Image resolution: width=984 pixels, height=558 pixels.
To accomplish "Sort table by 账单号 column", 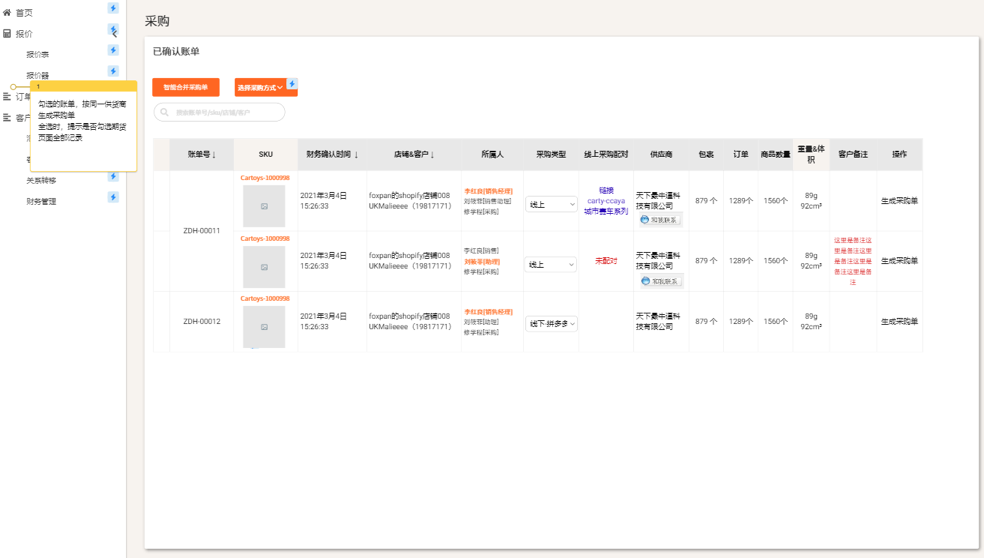I will point(201,155).
